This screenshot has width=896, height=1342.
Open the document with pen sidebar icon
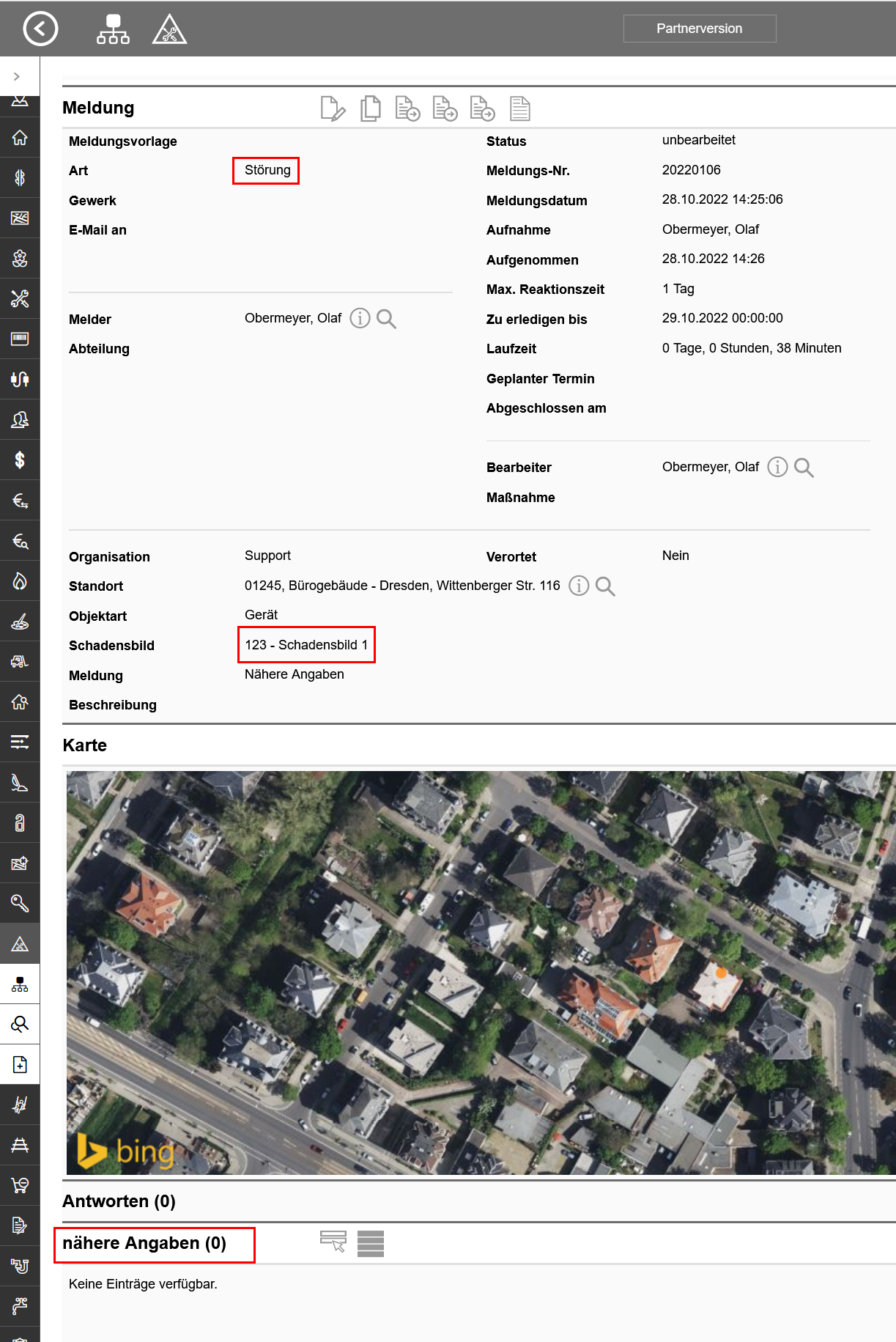click(x=20, y=1225)
